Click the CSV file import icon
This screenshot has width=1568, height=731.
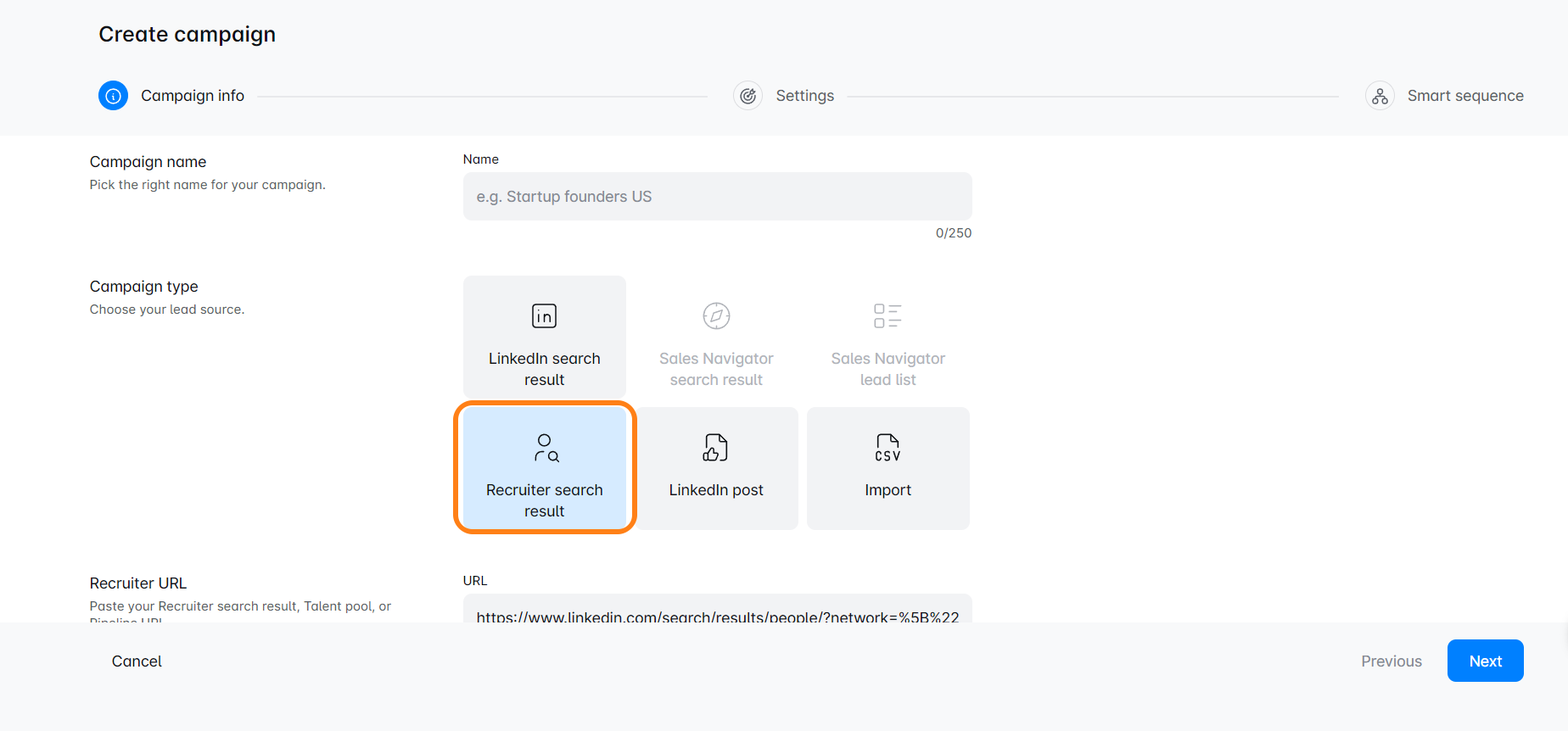pyautogui.click(x=888, y=448)
